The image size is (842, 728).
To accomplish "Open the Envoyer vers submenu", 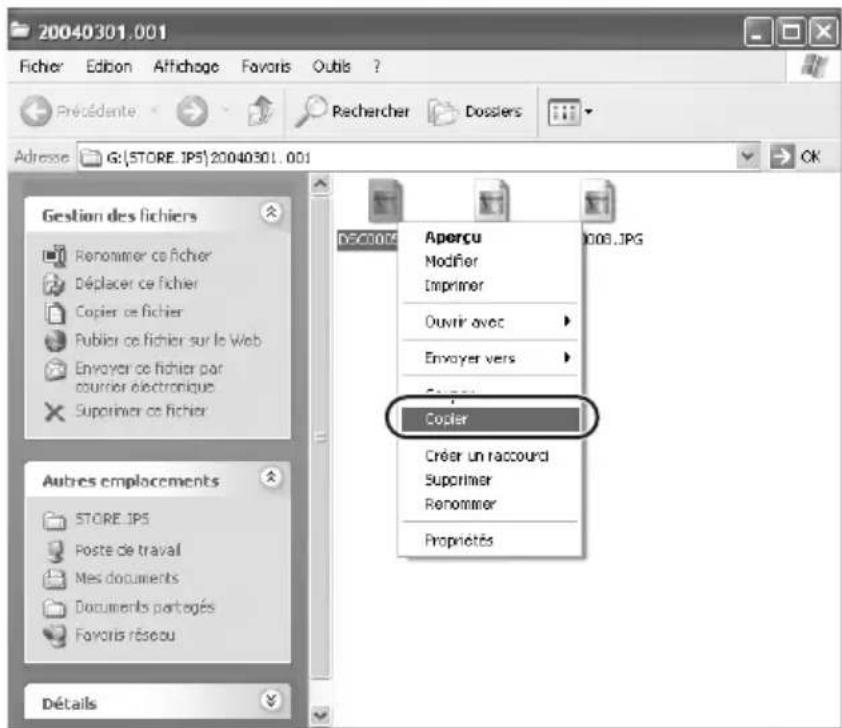I will click(489, 358).
